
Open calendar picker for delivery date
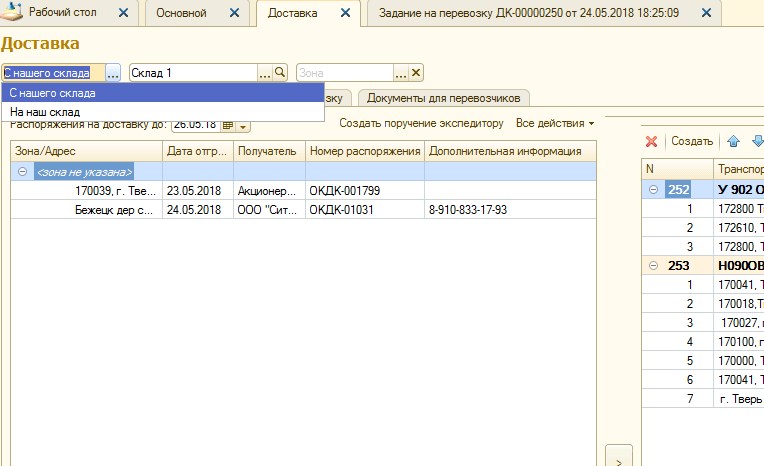227,125
